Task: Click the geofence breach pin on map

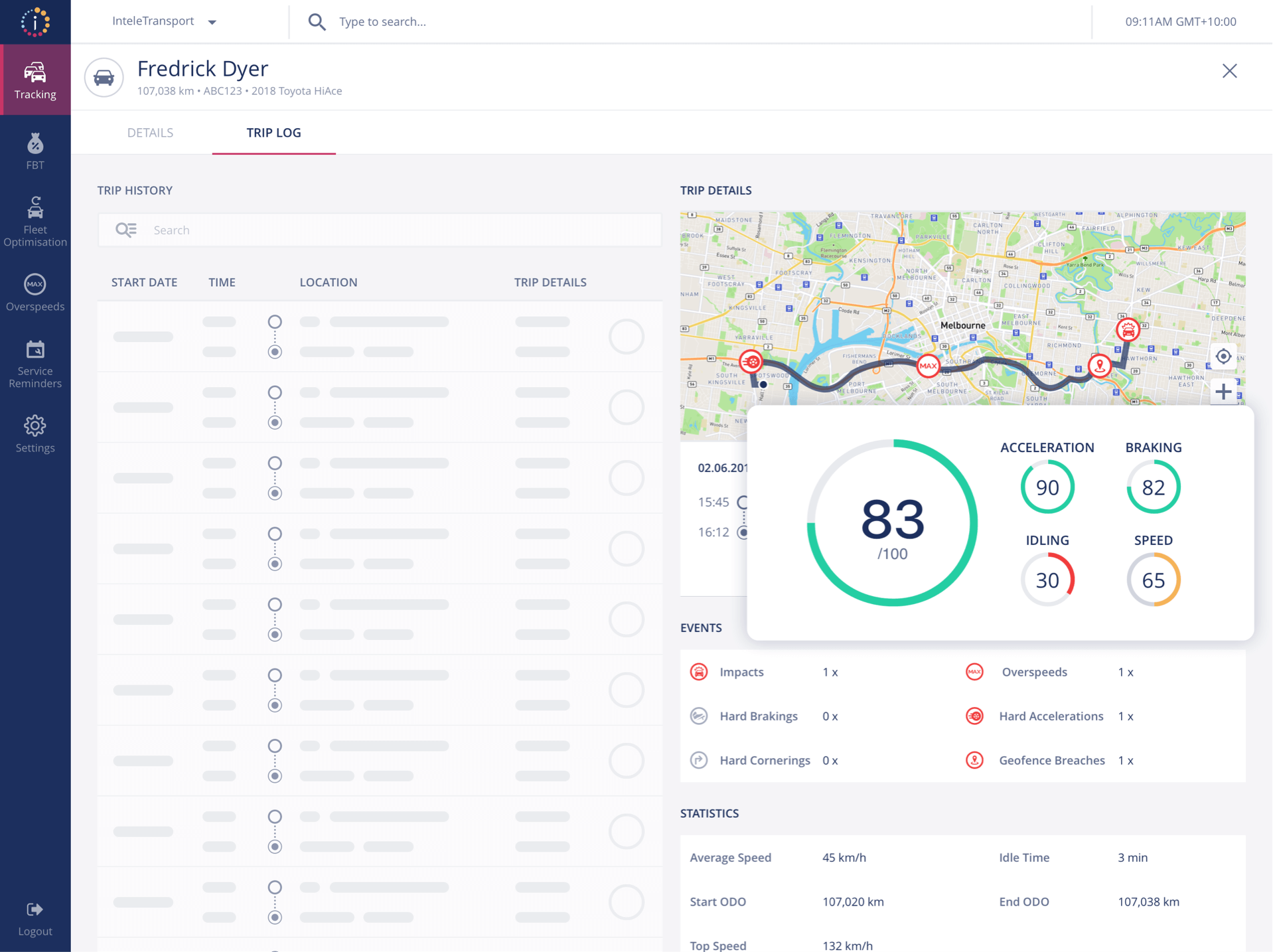Action: (x=1100, y=365)
